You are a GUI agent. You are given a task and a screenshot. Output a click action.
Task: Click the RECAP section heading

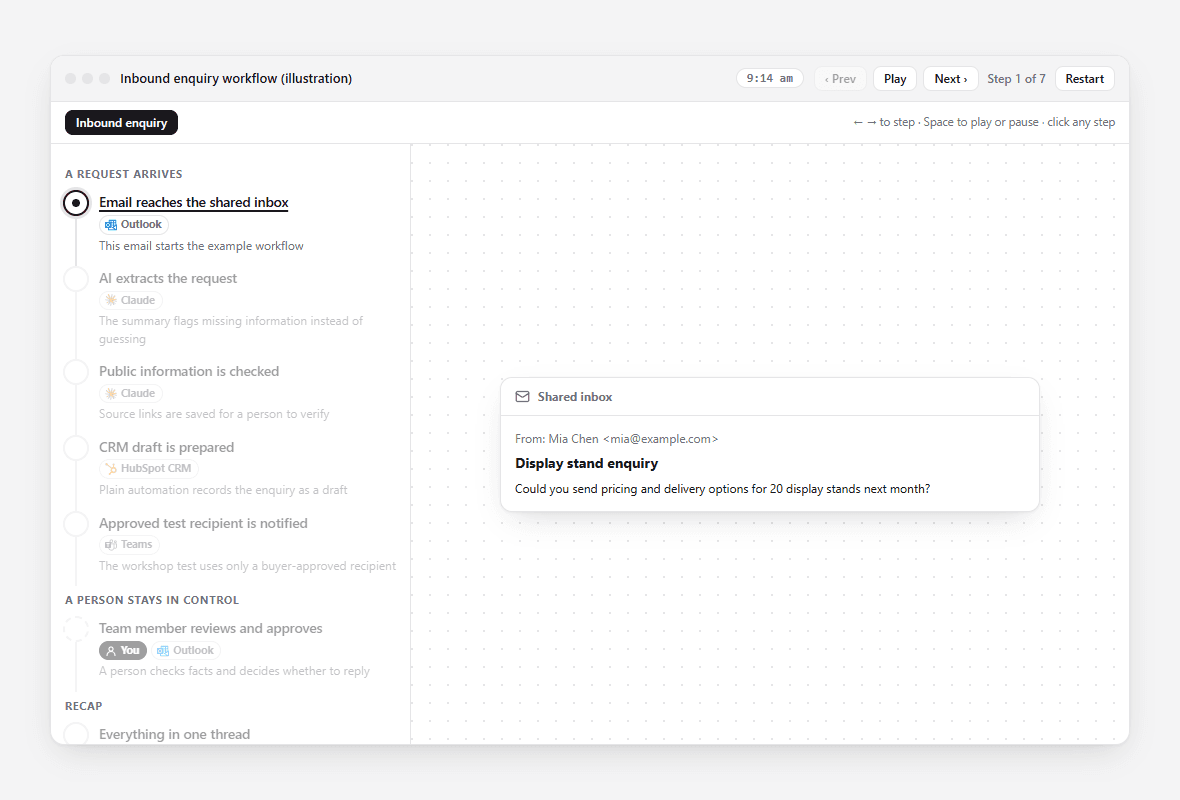[x=84, y=706]
